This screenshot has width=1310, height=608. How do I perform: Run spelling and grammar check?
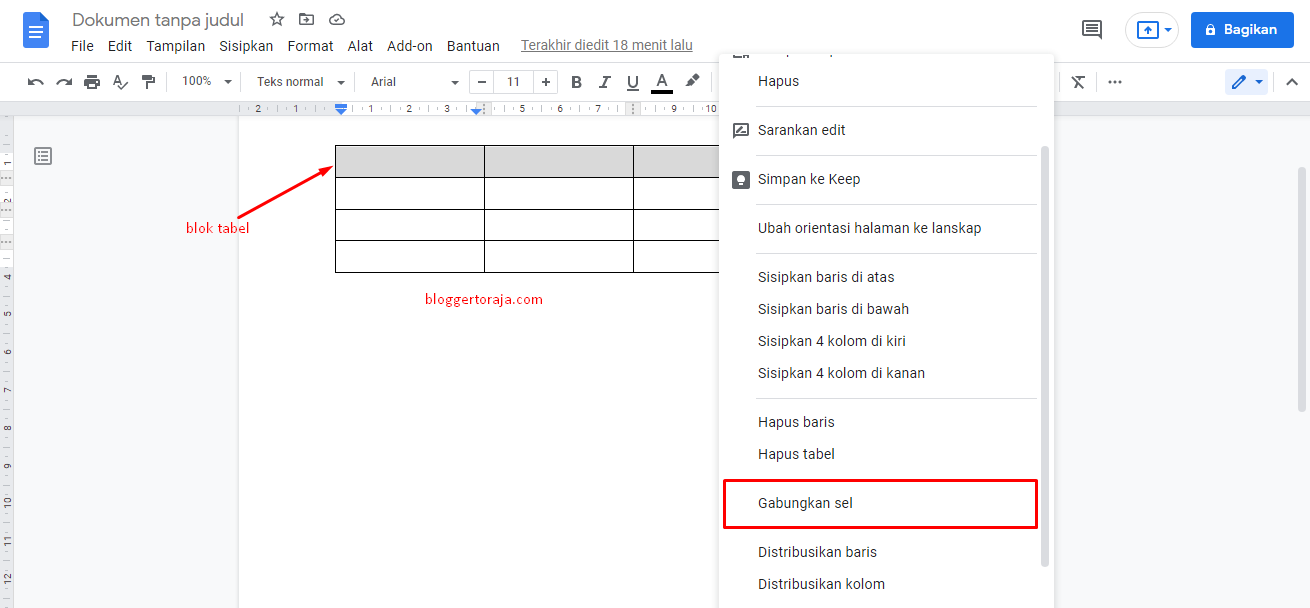click(120, 82)
